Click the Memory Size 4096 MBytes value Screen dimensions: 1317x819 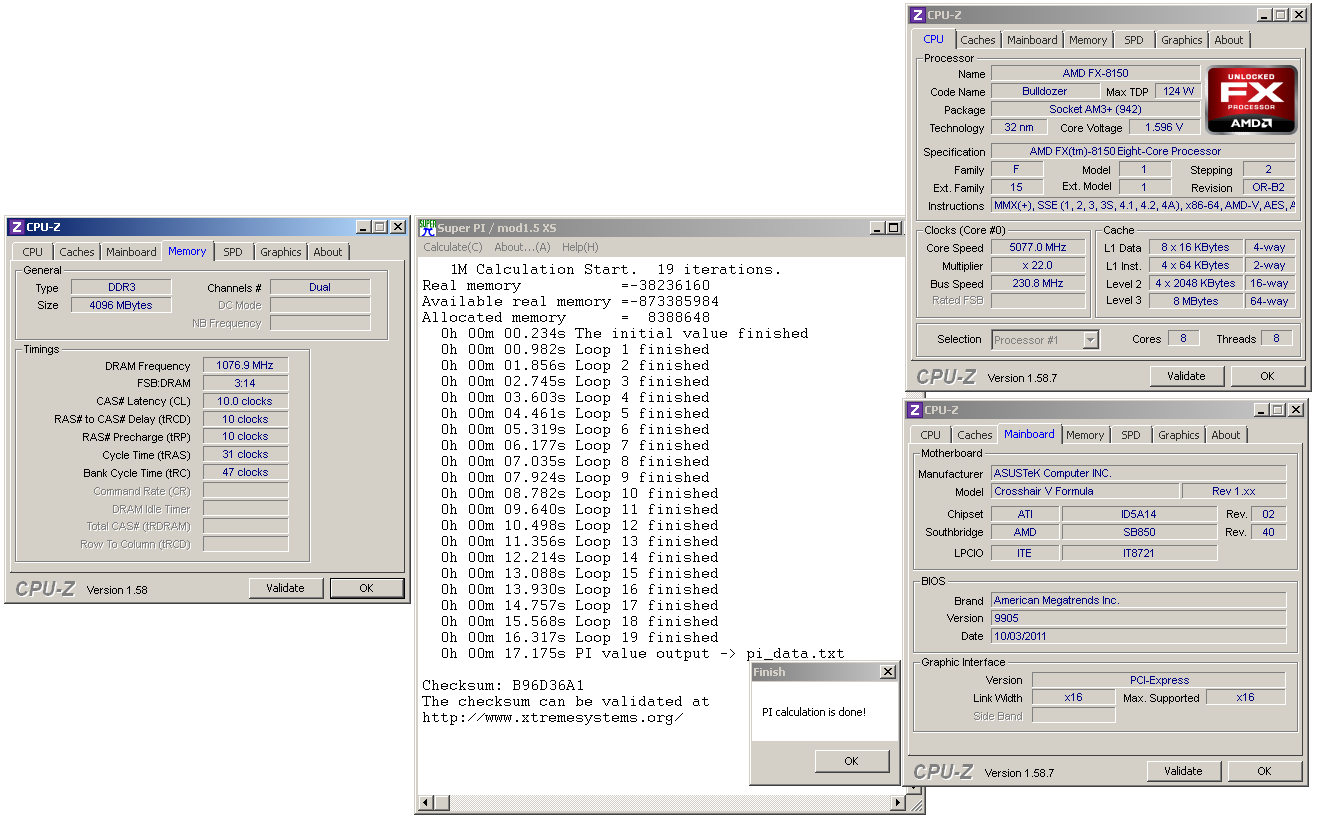point(121,305)
